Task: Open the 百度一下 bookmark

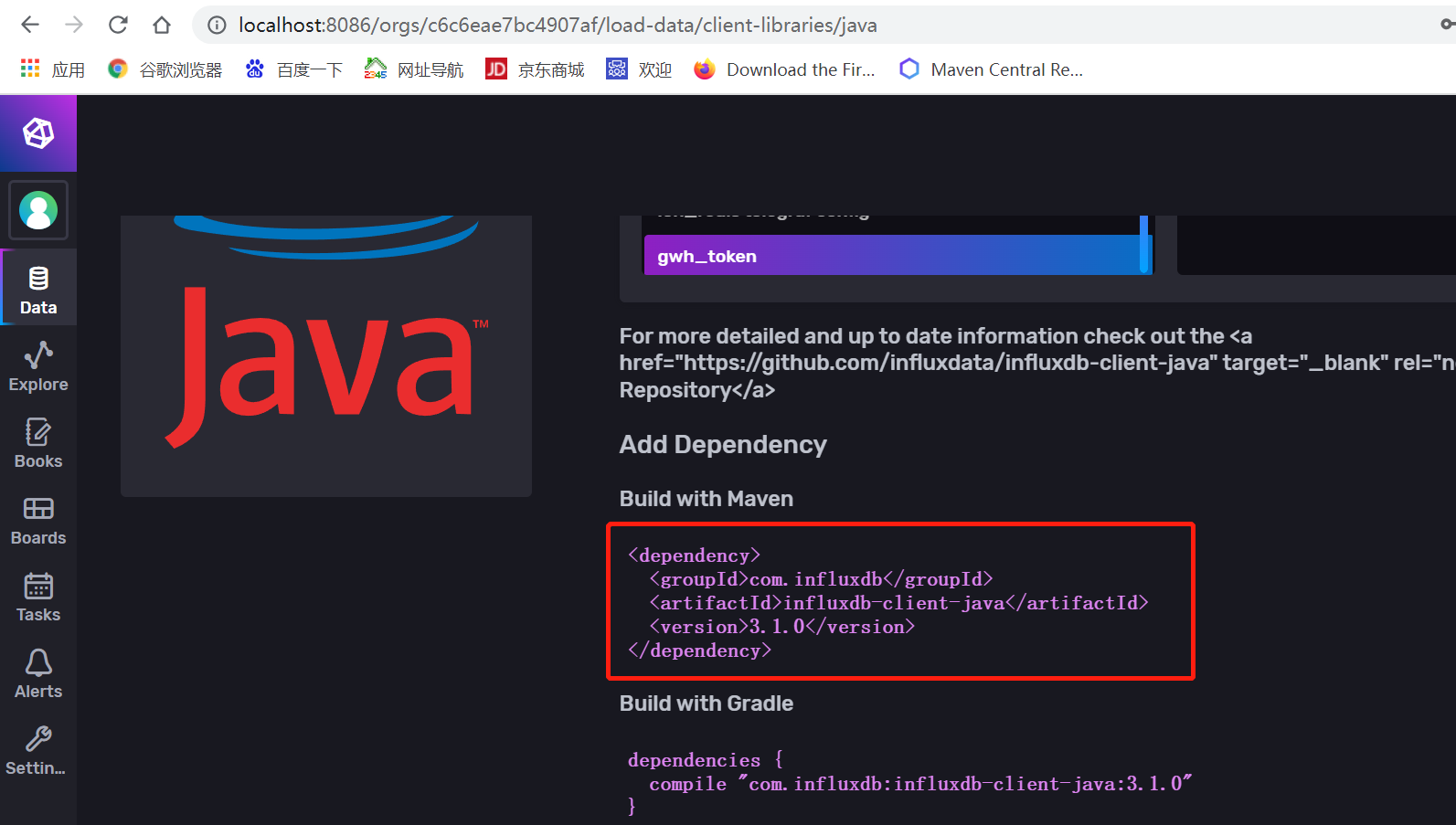Action: pos(293,69)
